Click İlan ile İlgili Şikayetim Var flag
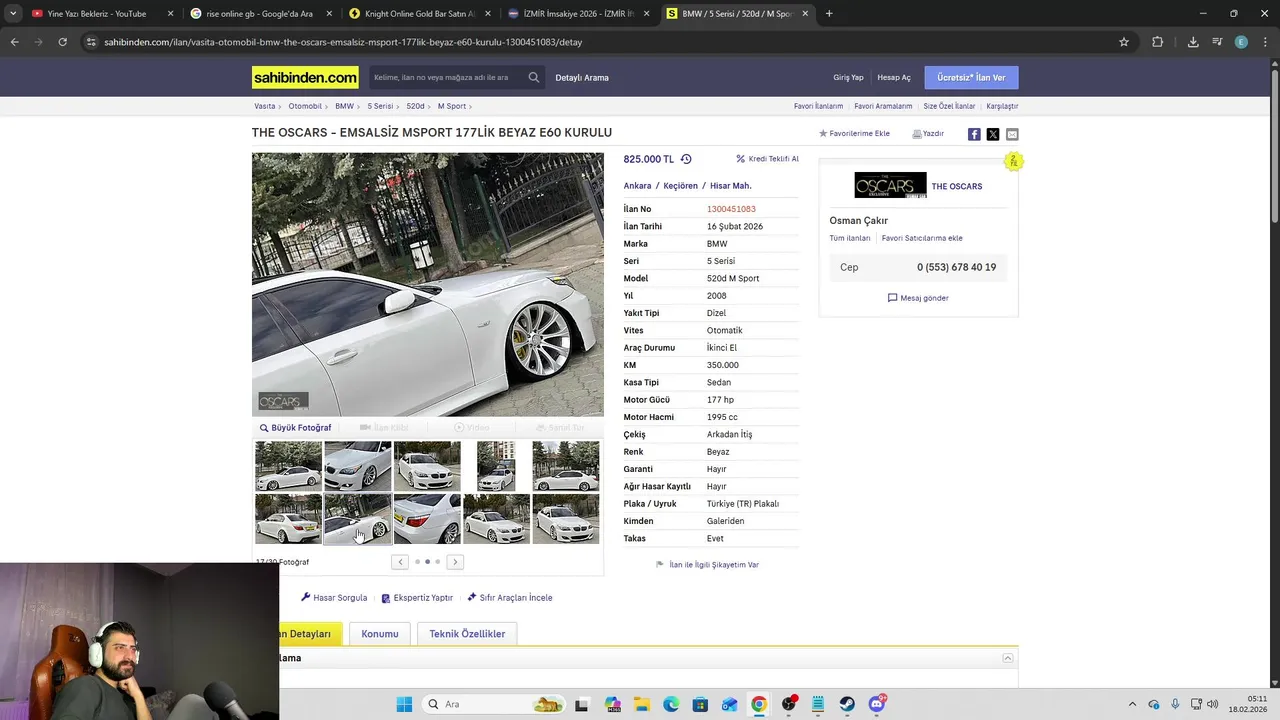Viewport: 1280px width, 720px height. (707, 565)
